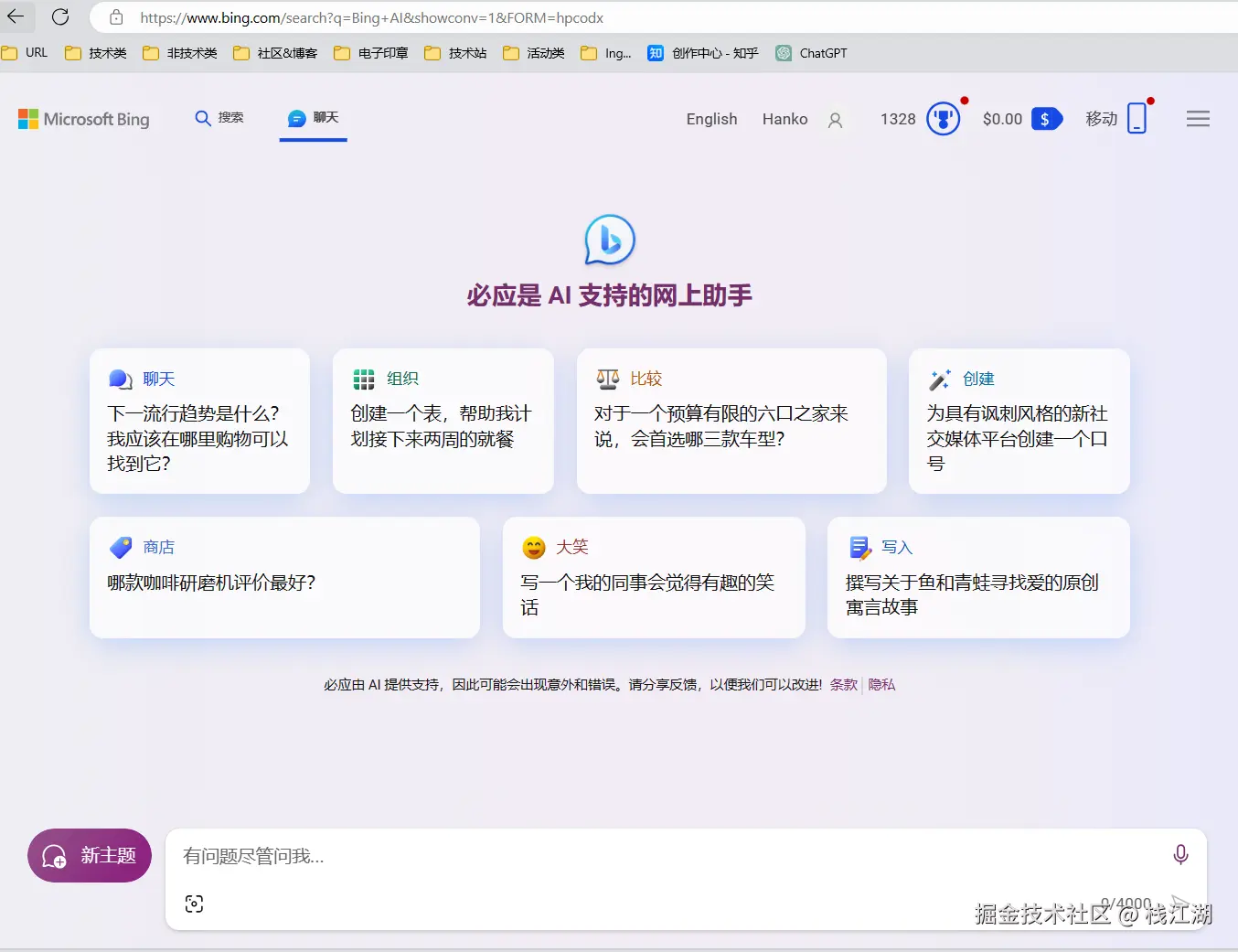The height and width of the screenshot is (952, 1238).
Task: Open the 电子印章 bookmarks folder
Action: pos(371,53)
